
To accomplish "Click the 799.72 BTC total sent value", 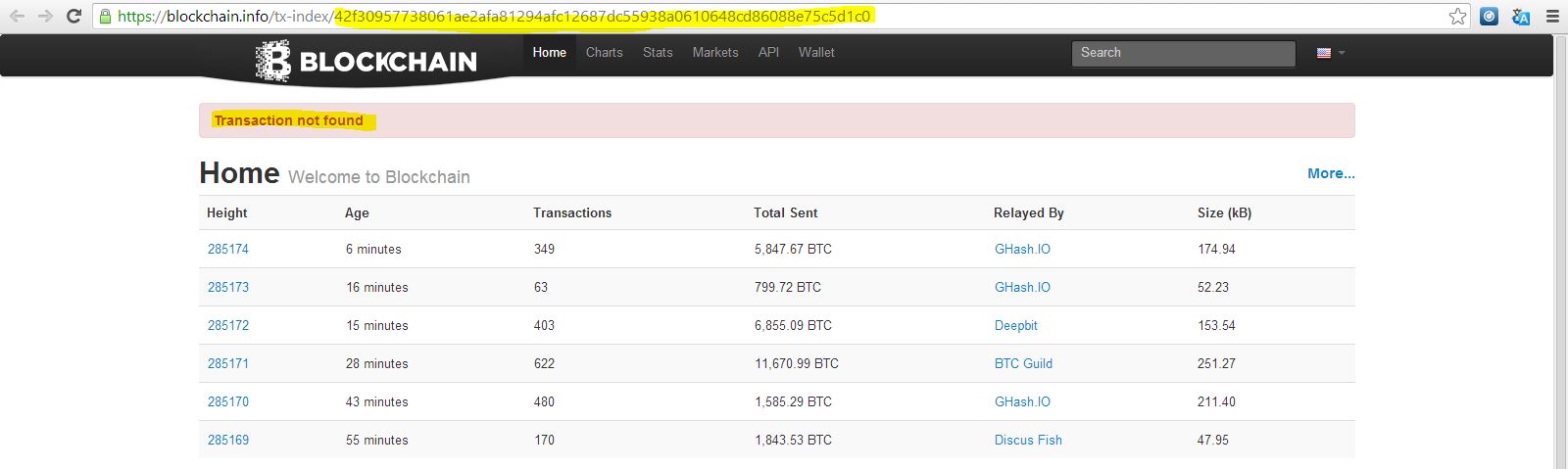I will pos(788,287).
